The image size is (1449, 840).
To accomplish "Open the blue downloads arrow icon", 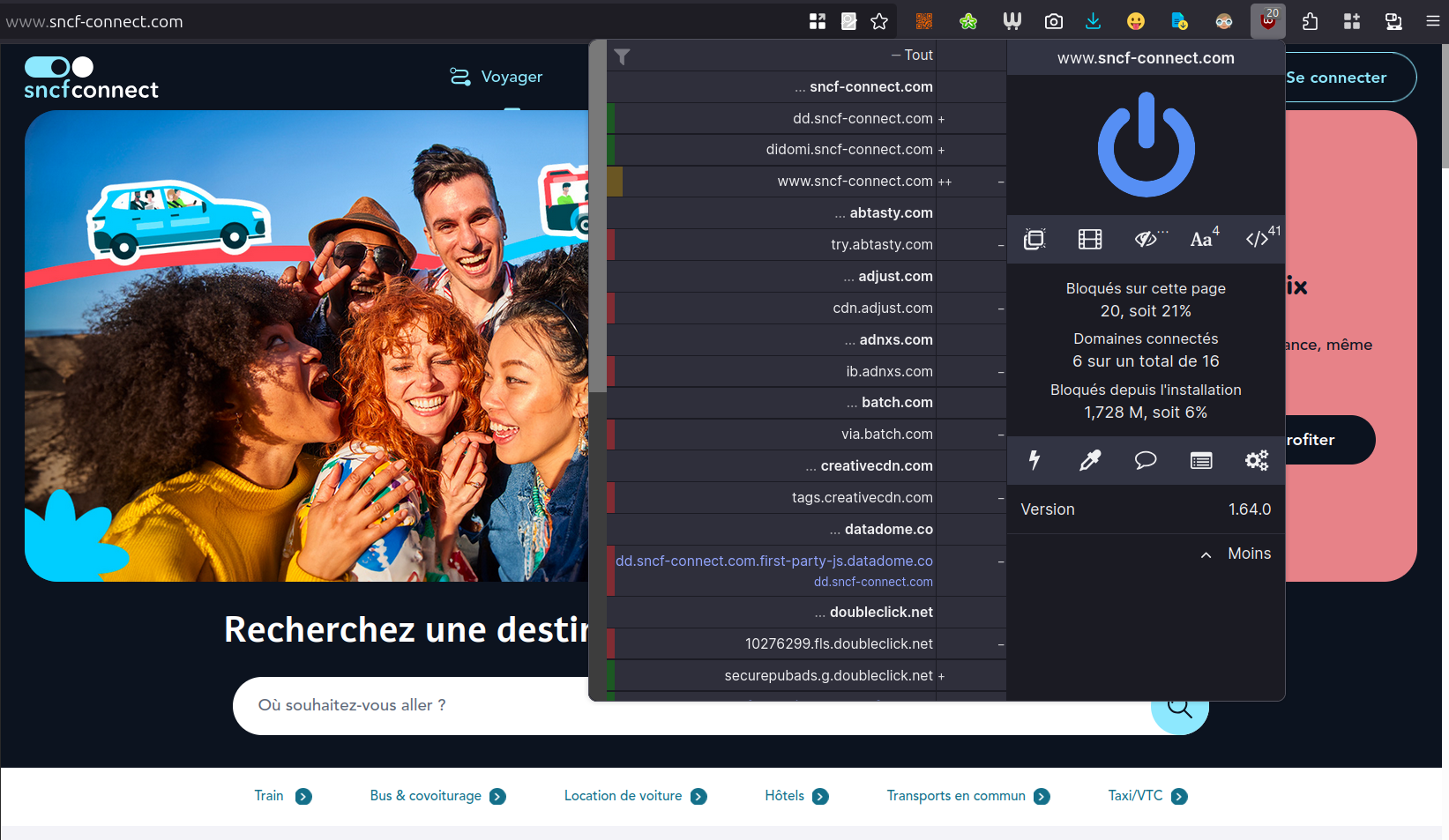I will click(x=1093, y=21).
